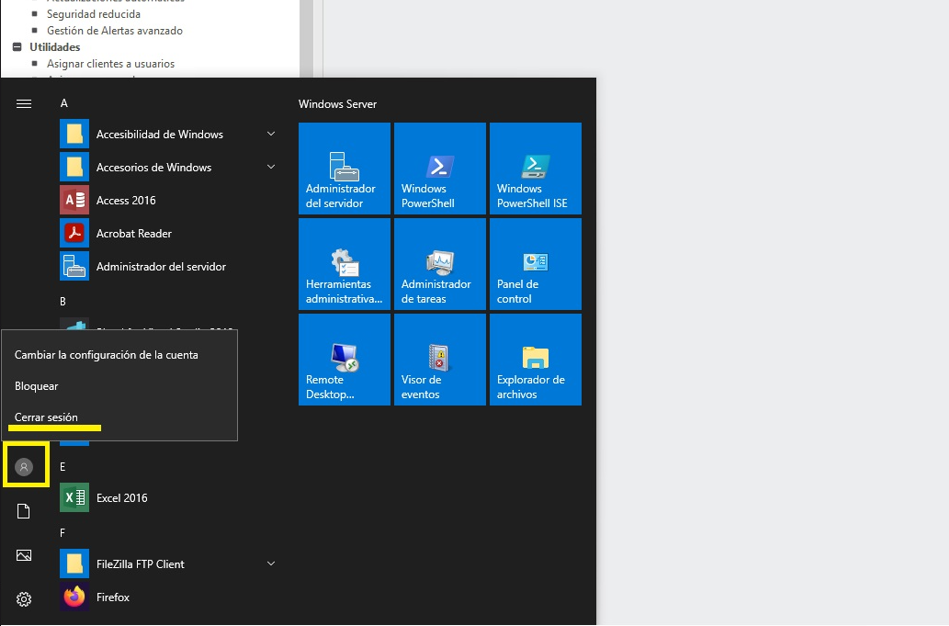
Task: Open the hamburger menu in Start
Action: (x=24, y=104)
